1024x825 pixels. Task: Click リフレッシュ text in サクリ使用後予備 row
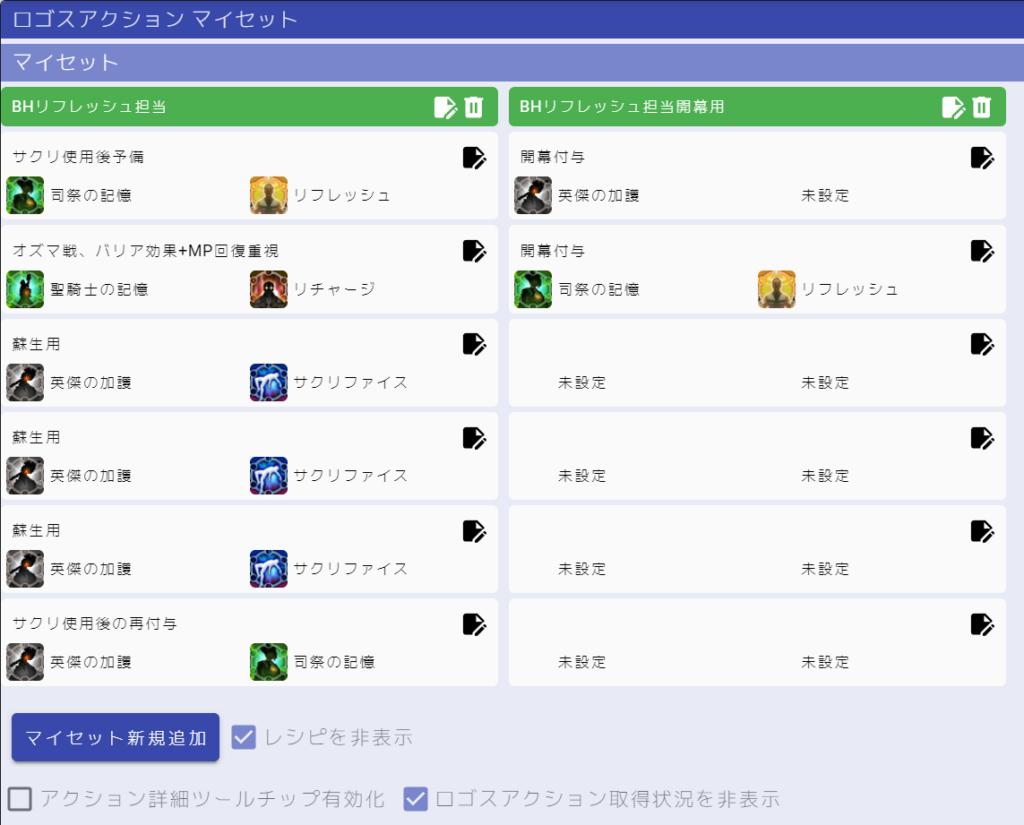pos(342,195)
